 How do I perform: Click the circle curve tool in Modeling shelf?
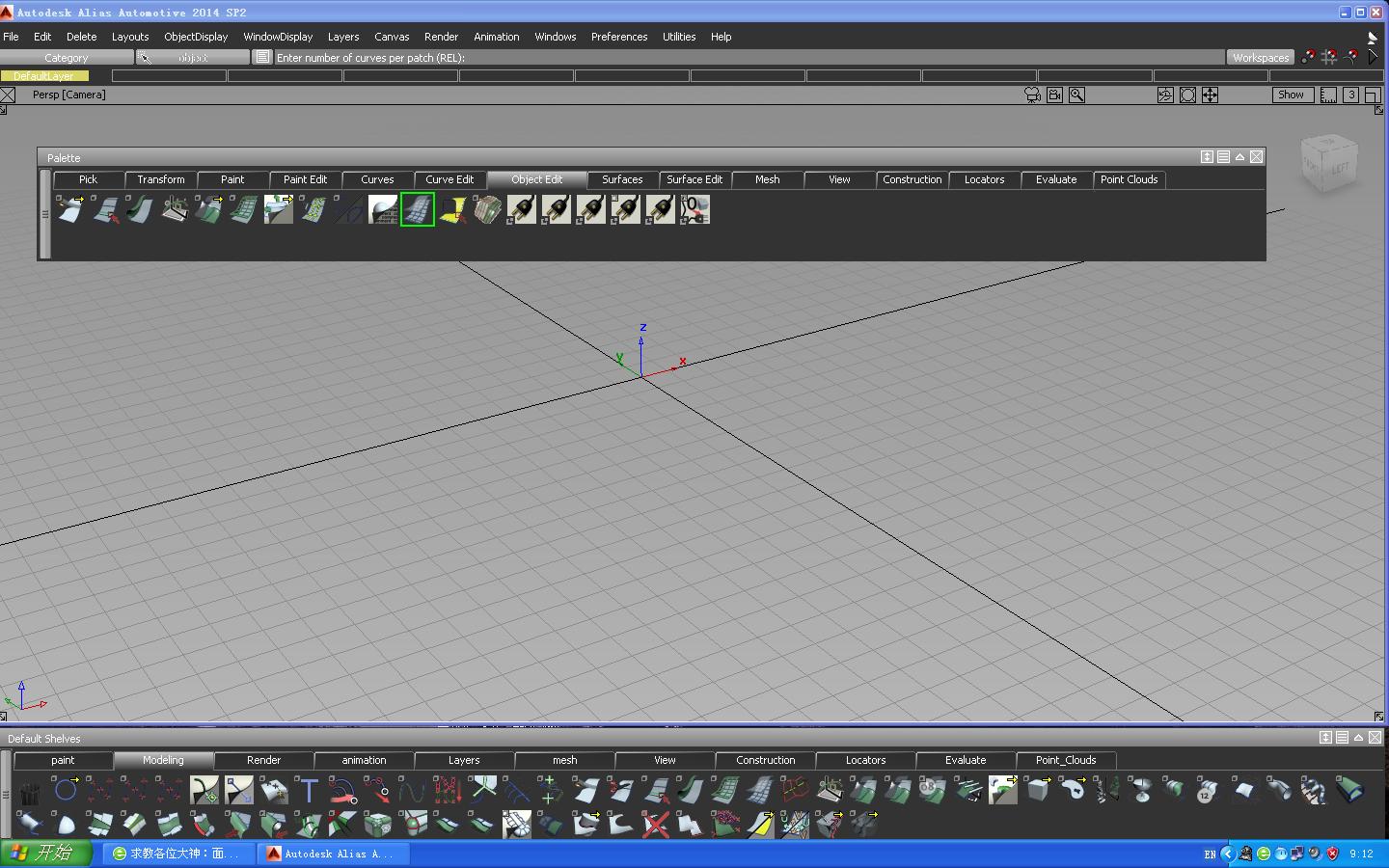(66, 791)
